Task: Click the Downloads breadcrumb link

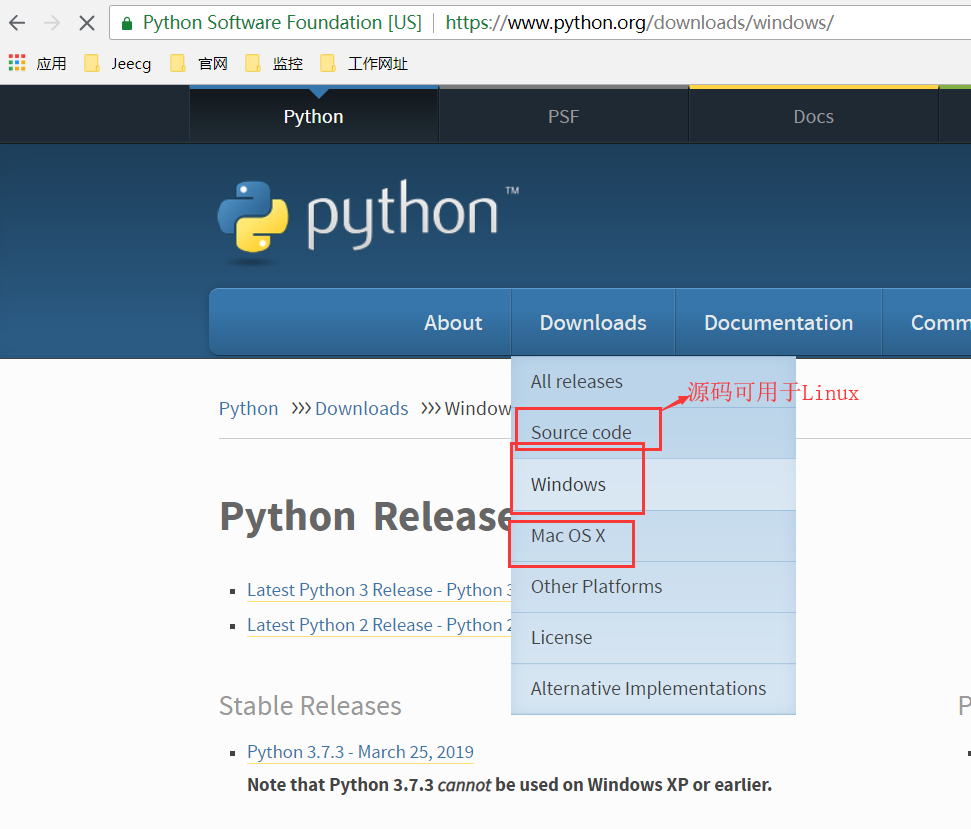Action: coord(362,409)
